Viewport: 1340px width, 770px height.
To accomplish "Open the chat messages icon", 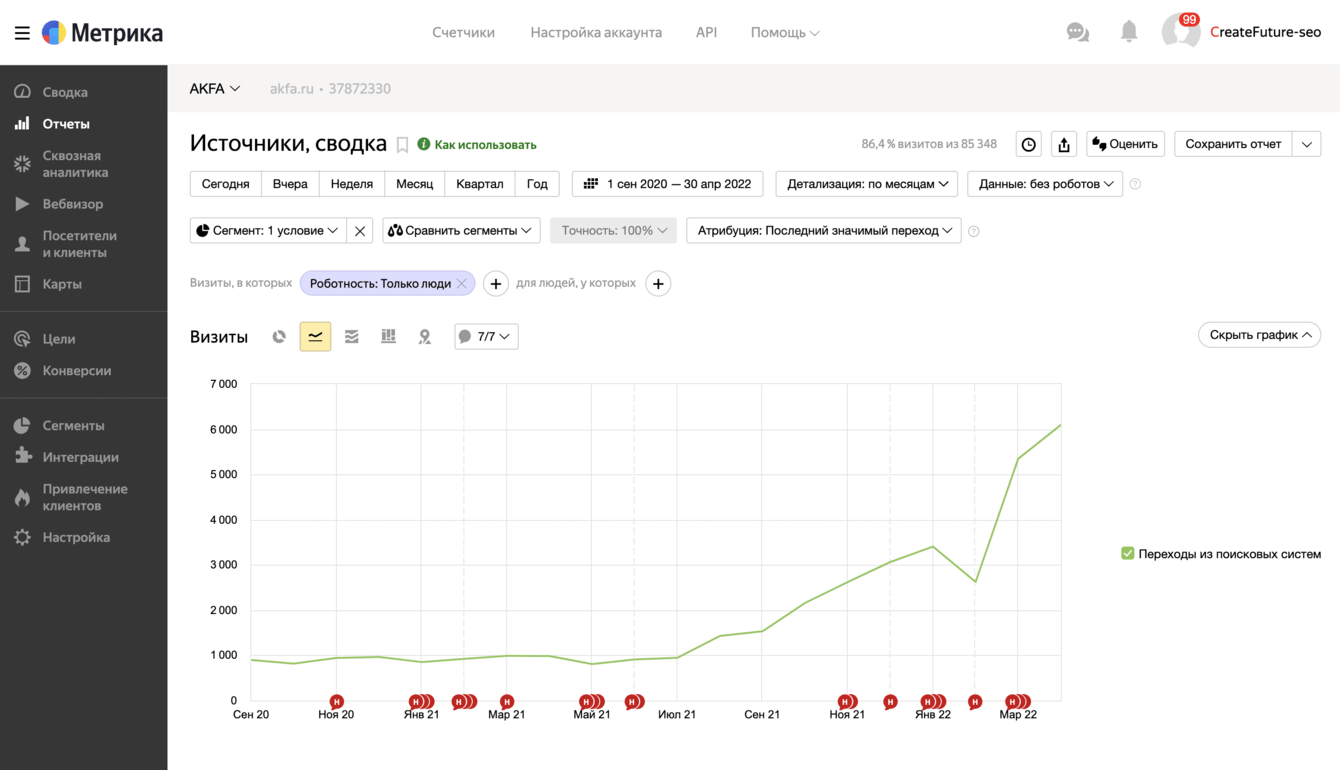I will click(x=1077, y=32).
